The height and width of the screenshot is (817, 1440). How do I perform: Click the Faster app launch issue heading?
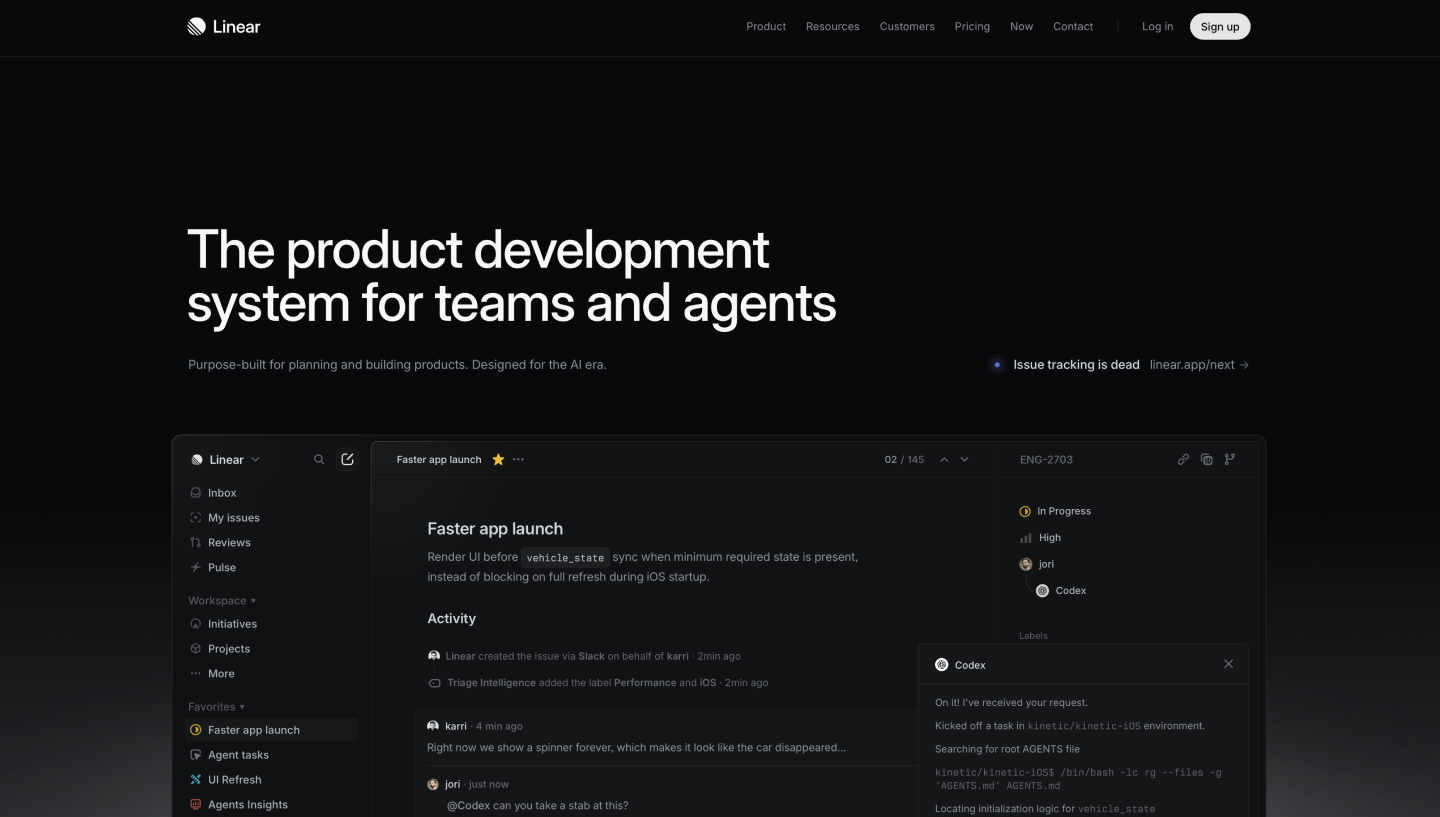[495, 529]
